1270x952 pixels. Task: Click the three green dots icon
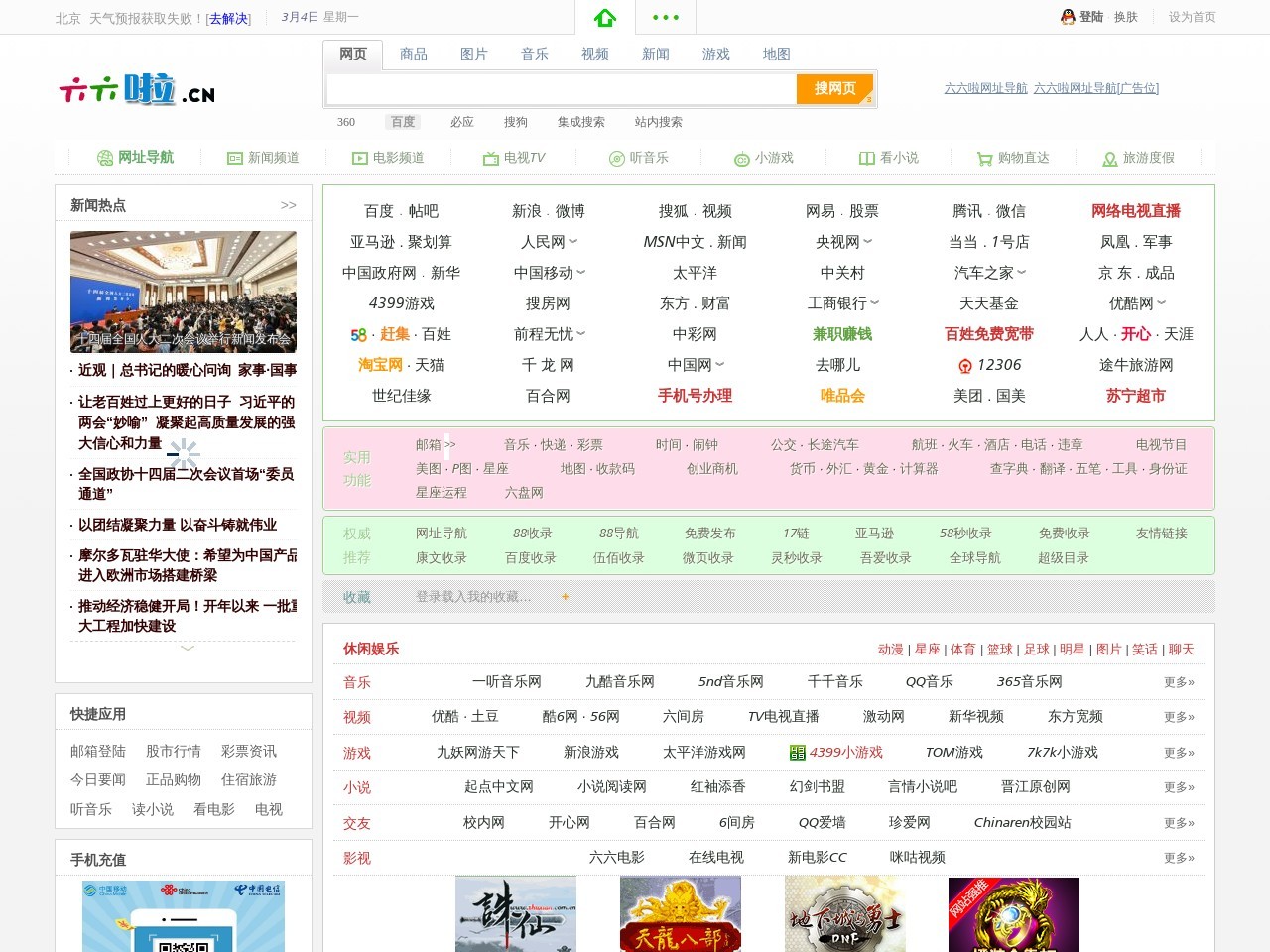(x=666, y=18)
